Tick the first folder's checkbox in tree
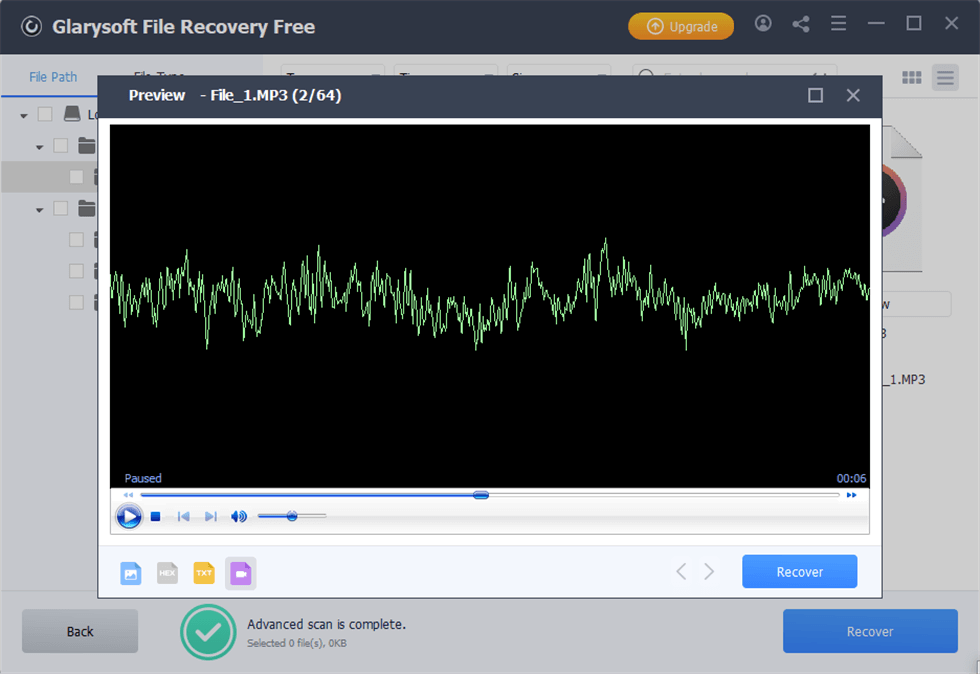Screen dimensions: 980x674 tap(61, 146)
